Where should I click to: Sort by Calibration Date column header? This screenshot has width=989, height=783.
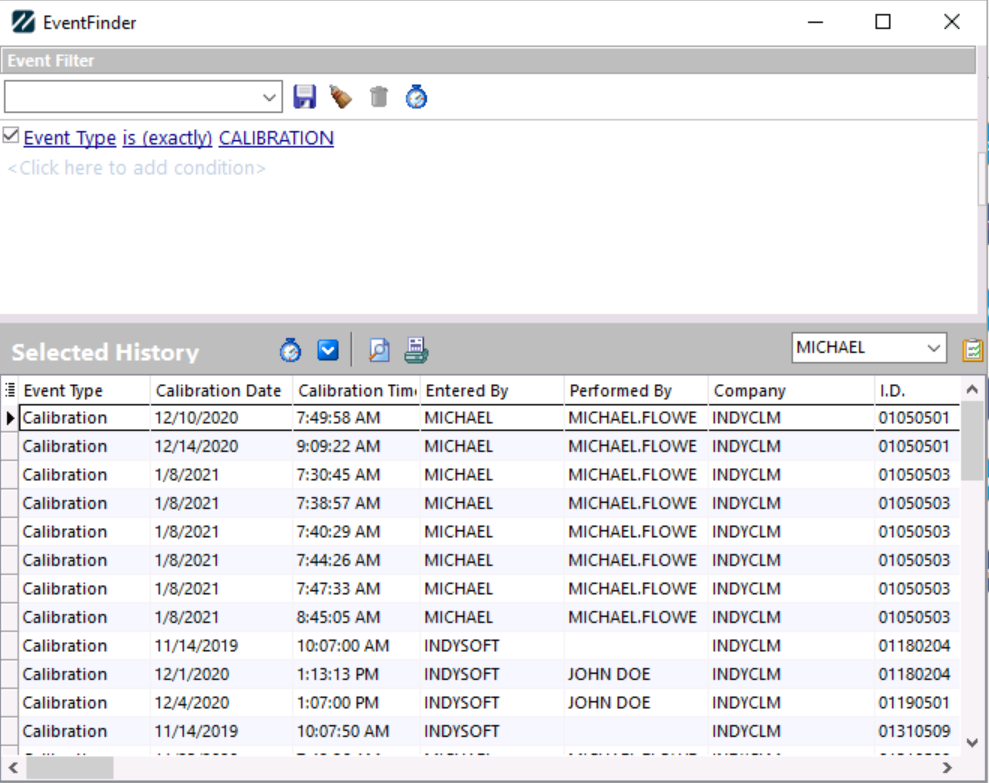pyautogui.click(x=219, y=390)
